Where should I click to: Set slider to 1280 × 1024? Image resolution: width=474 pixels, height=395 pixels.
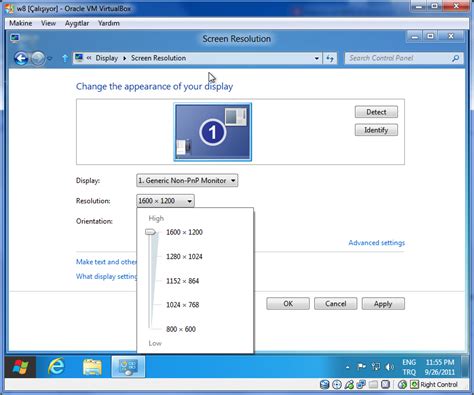coord(184,257)
